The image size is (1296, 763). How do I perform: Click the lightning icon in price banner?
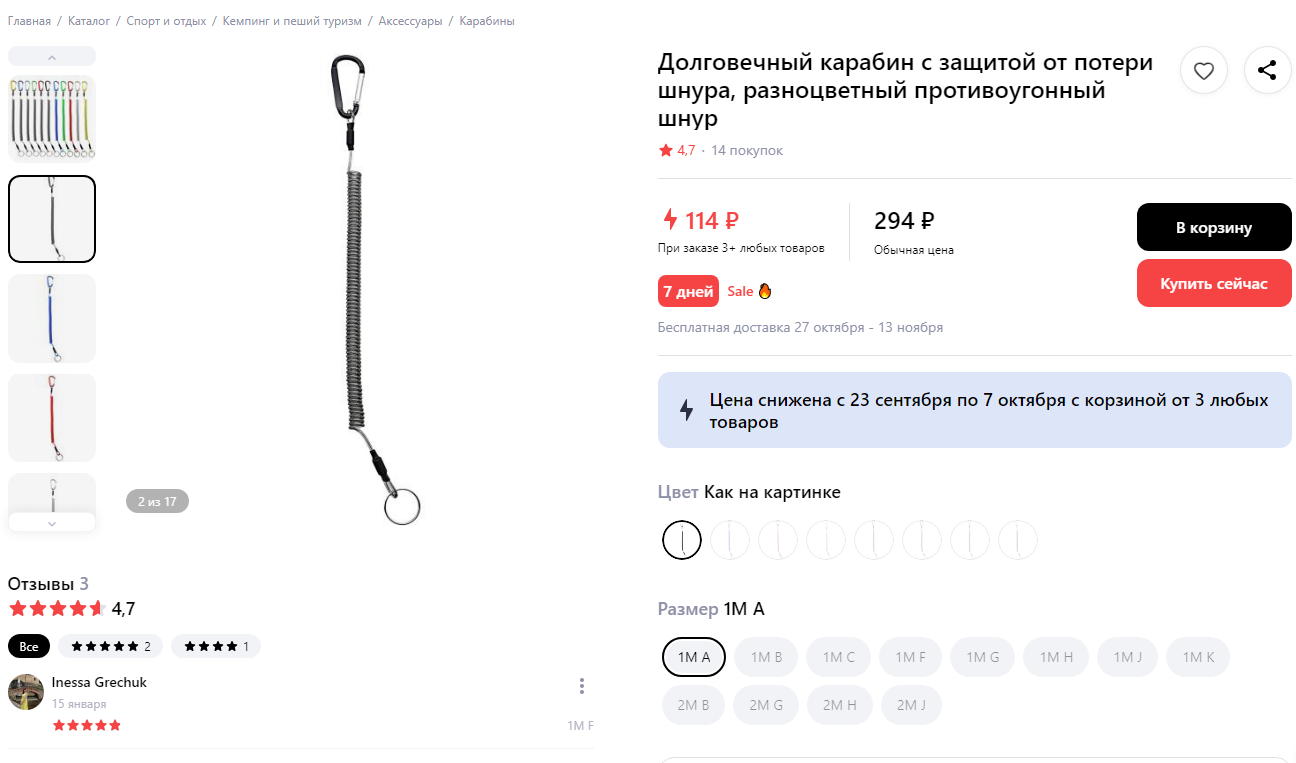point(687,410)
